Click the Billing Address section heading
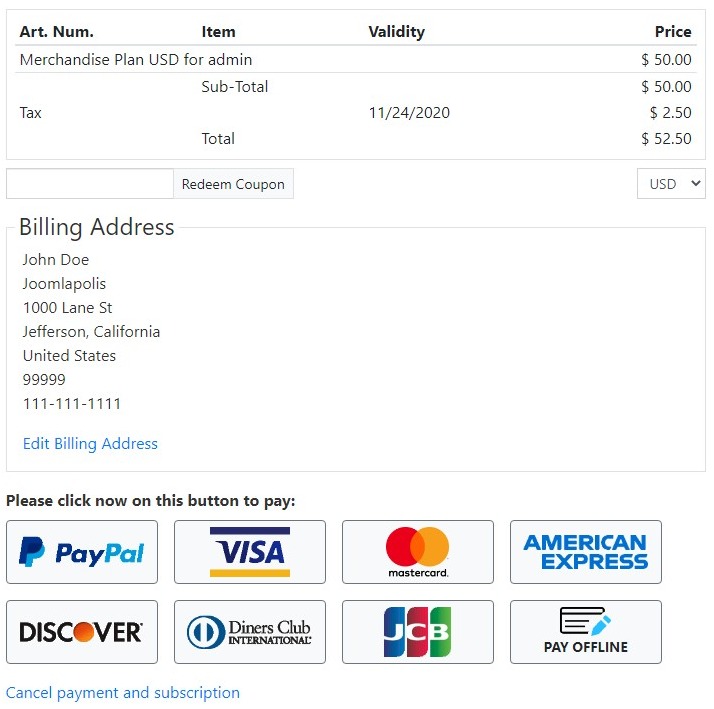 (x=97, y=227)
